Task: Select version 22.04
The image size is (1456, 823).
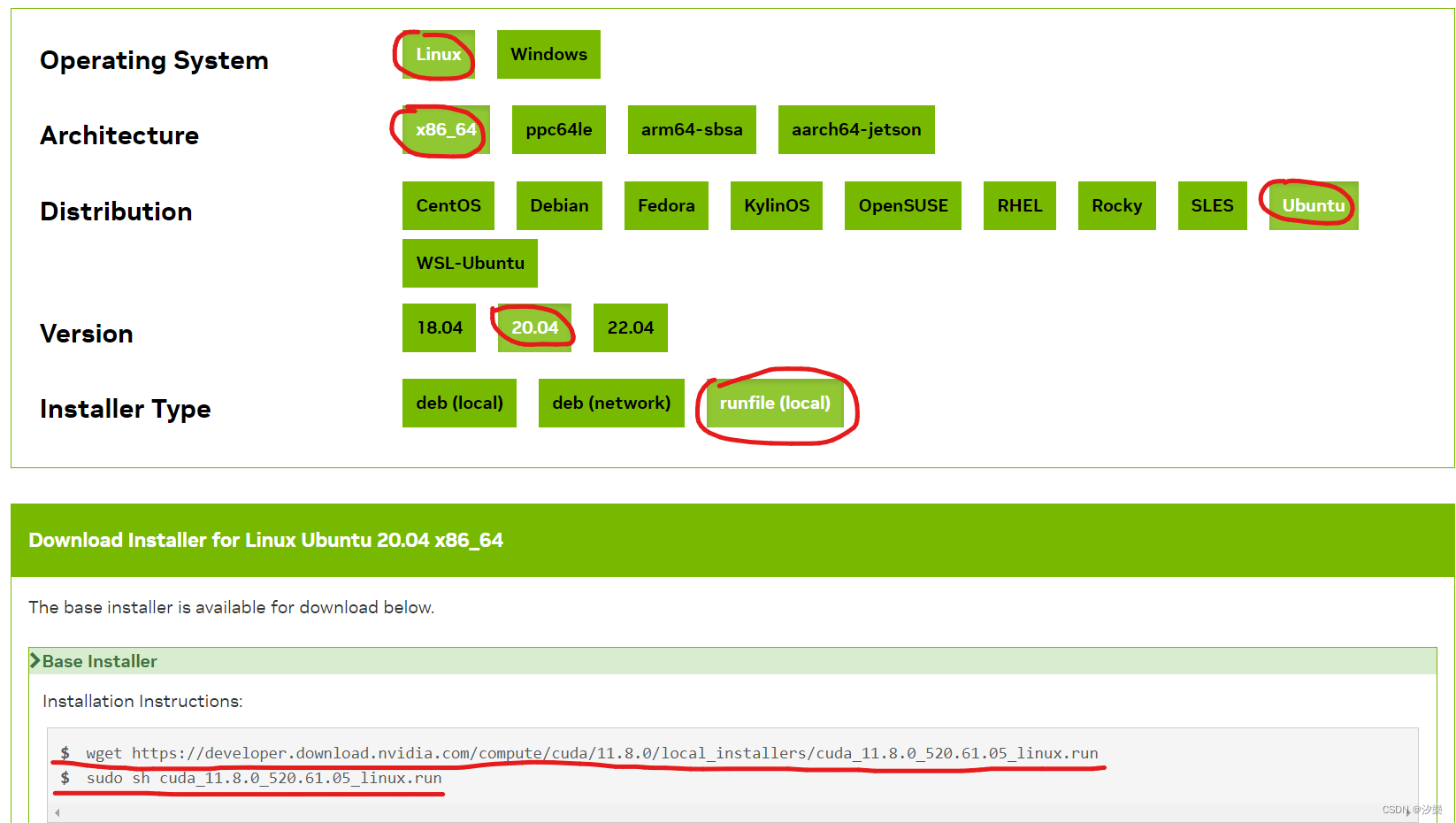Action: (631, 327)
